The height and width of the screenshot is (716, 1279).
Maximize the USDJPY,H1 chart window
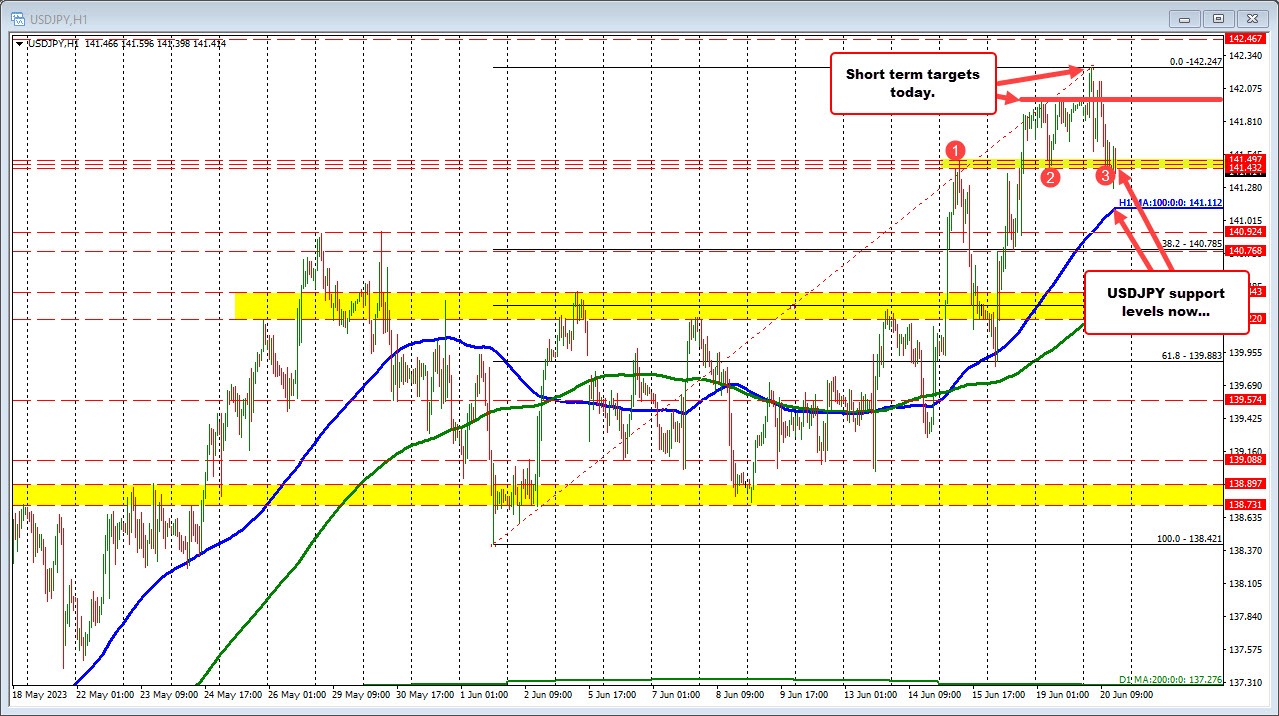1218,17
